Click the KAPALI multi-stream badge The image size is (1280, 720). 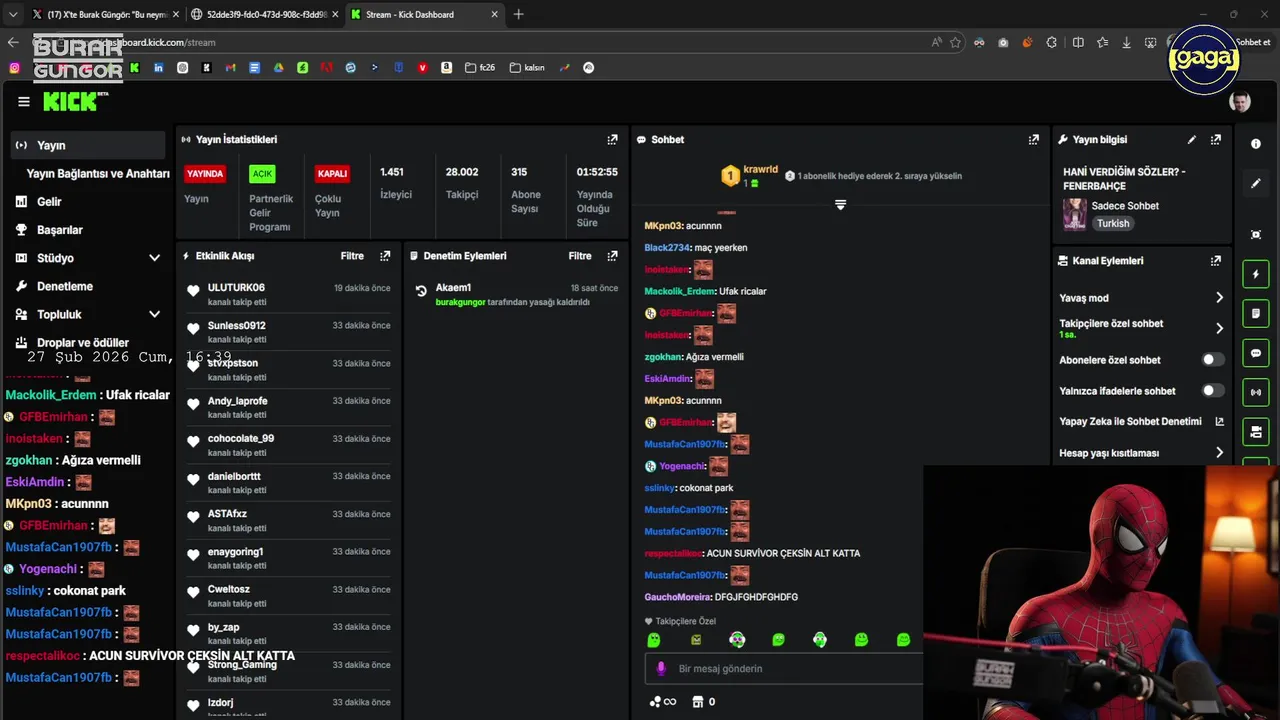[332, 173]
